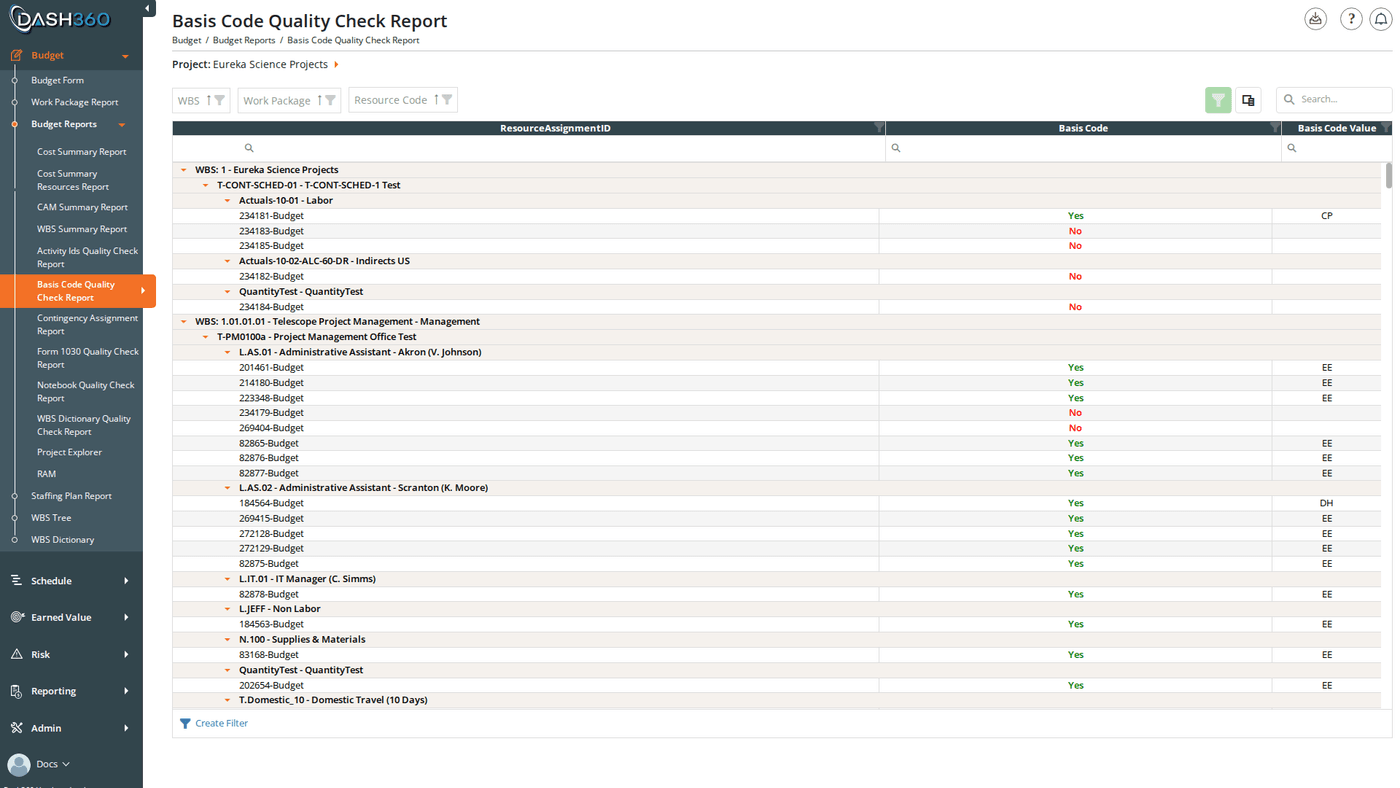Click the WBS group panel filter icon

tap(220, 100)
